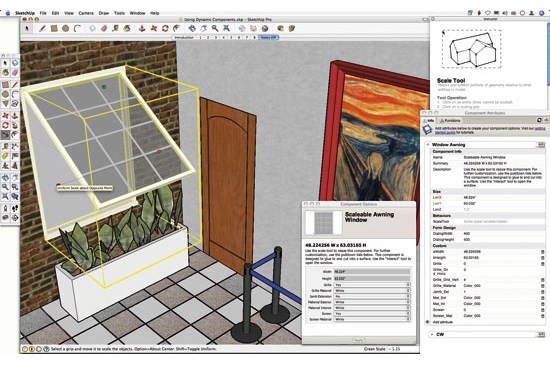This screenshot has width=550, height=367.
Task: Select the Circle tool in top toolbar
Action: point(65,28)
